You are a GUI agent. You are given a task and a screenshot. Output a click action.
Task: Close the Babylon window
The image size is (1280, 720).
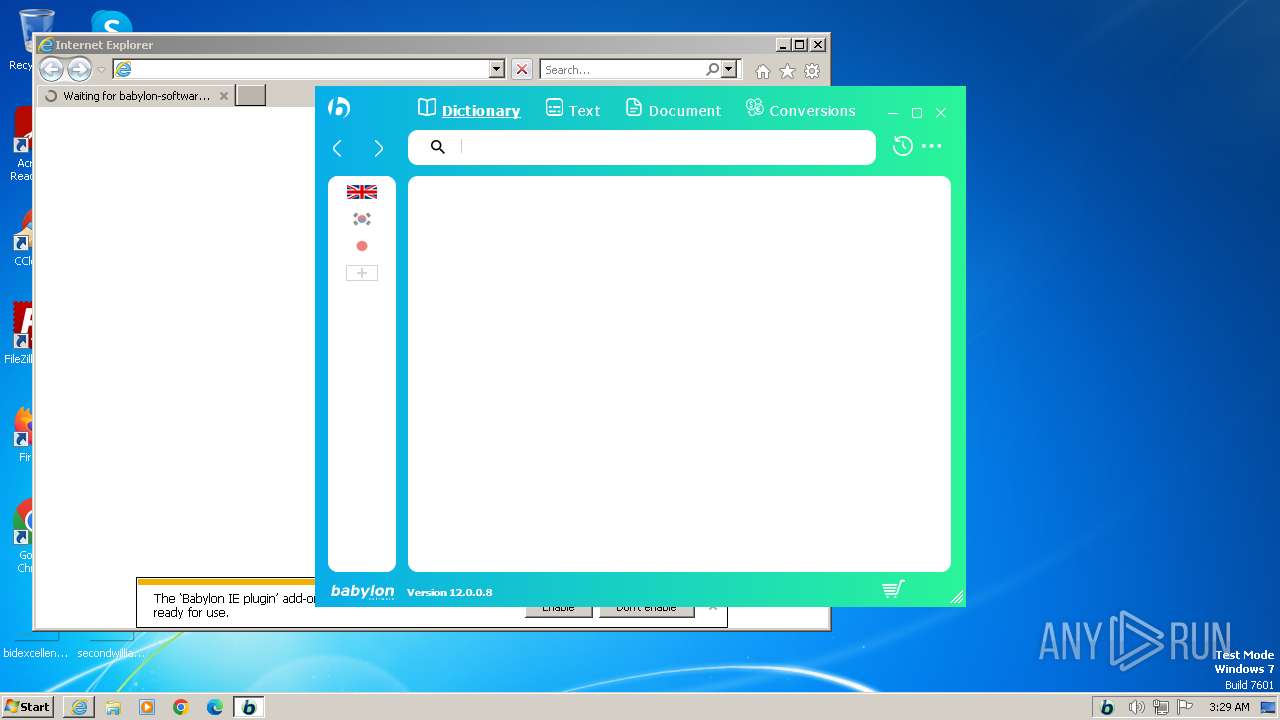941,113
